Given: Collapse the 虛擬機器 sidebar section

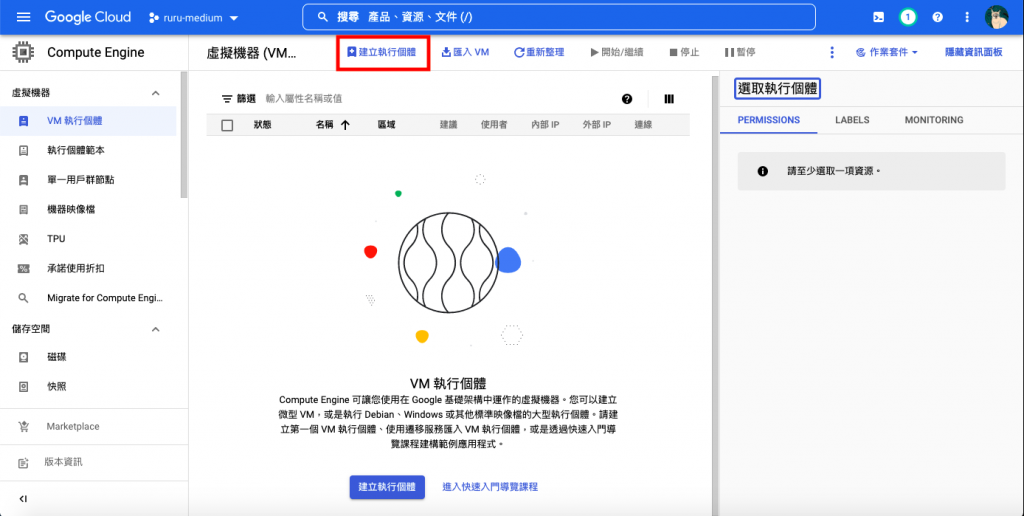Looking at the screenshot, I should pyautogui.click(x=155, y=93).
